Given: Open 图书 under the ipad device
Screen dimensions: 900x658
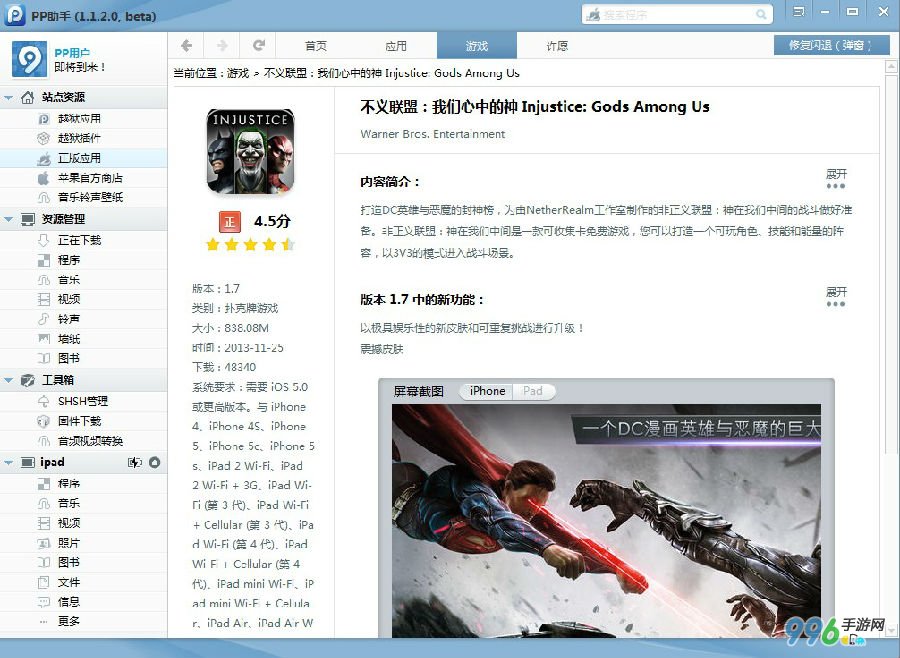Looking at the screenshot, I should point(69,562).
